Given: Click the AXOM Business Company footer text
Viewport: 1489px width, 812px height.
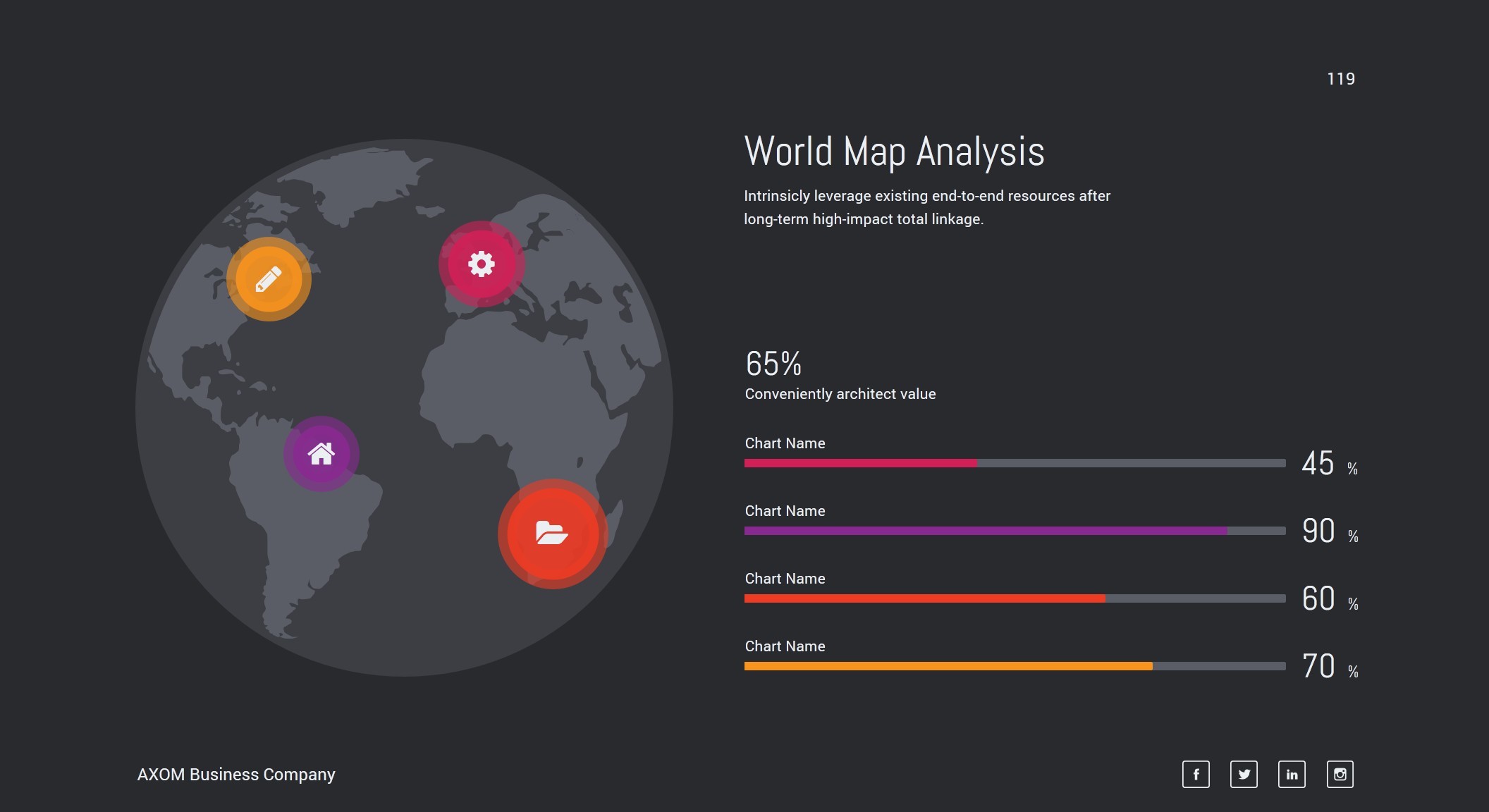Looking at the screenshot, I should point(236,774).
